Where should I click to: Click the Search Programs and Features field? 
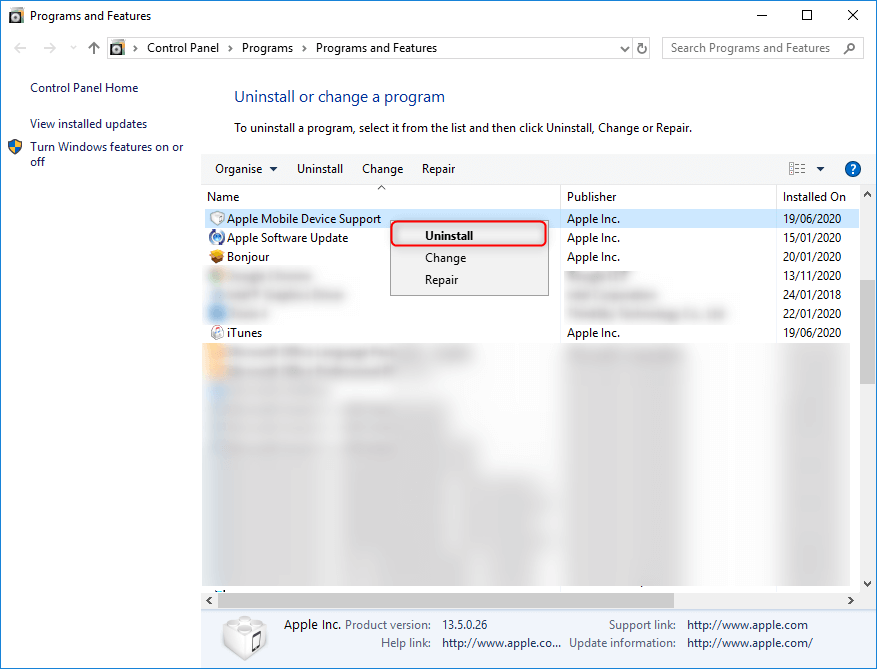pos(750,48)
